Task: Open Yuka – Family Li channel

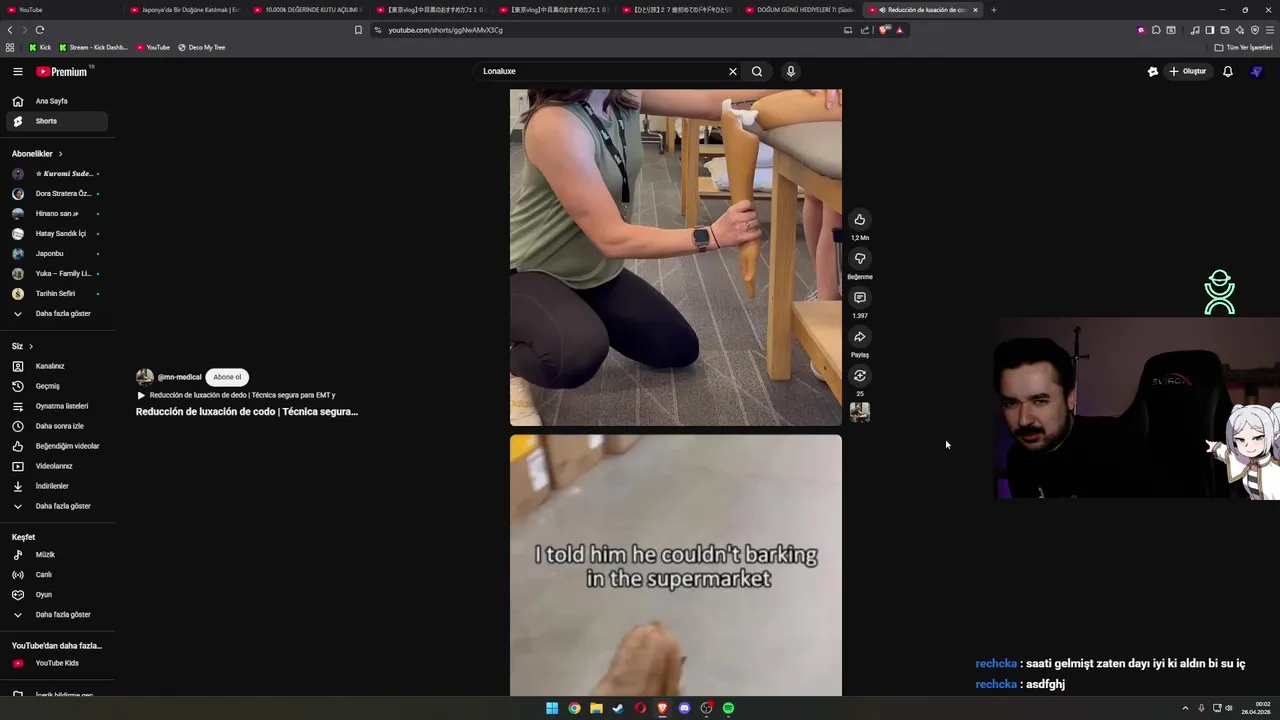Action: point(56,274)
